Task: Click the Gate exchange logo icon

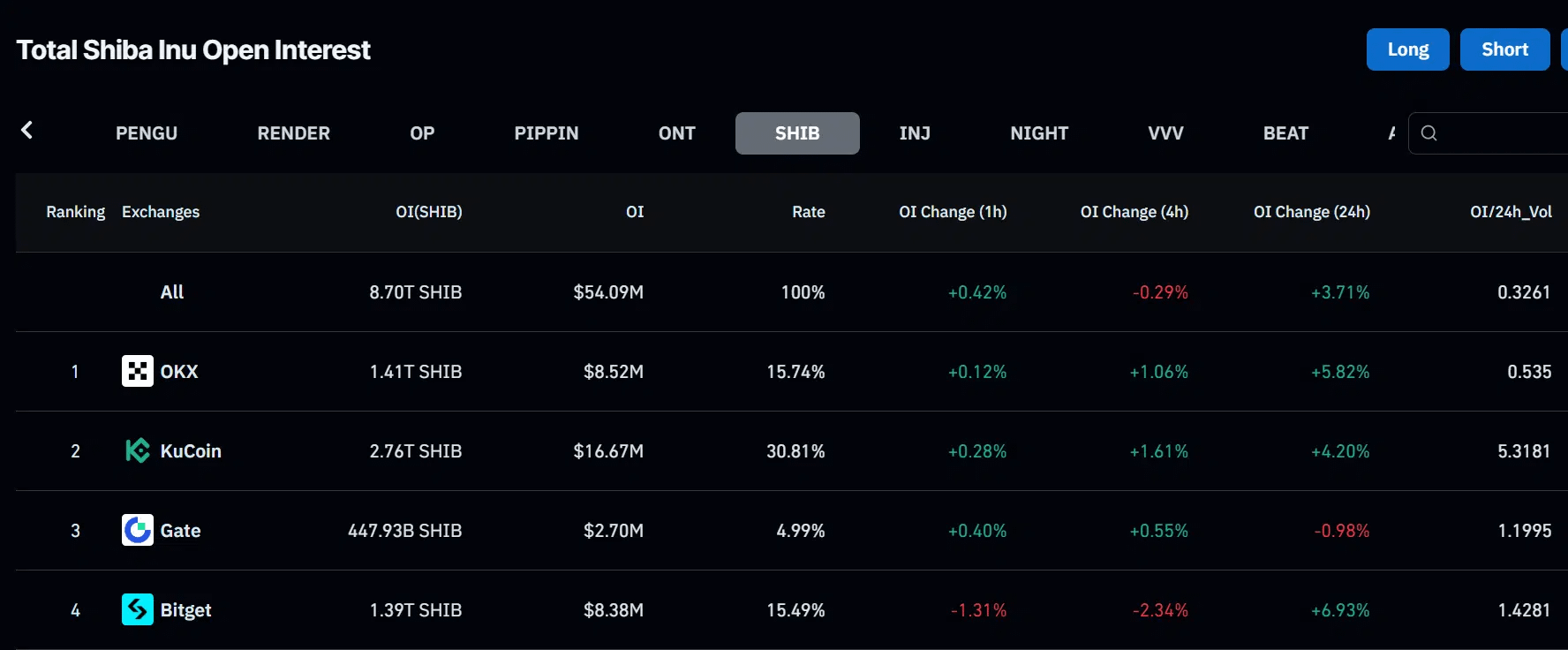Action: (x=137, y=530)
